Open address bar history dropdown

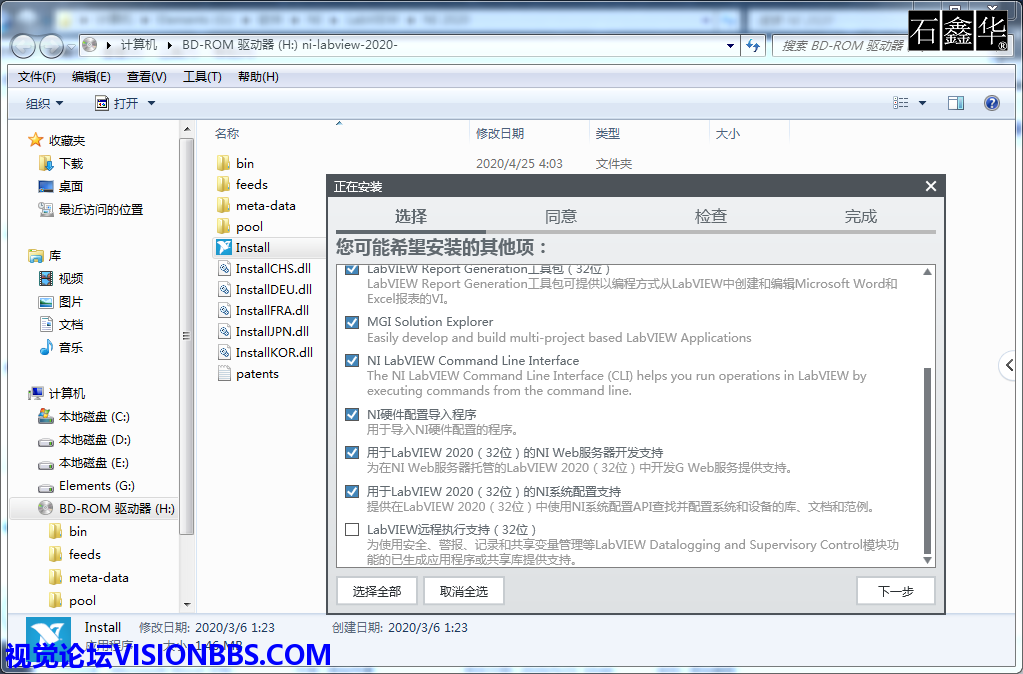pos(730,46)
